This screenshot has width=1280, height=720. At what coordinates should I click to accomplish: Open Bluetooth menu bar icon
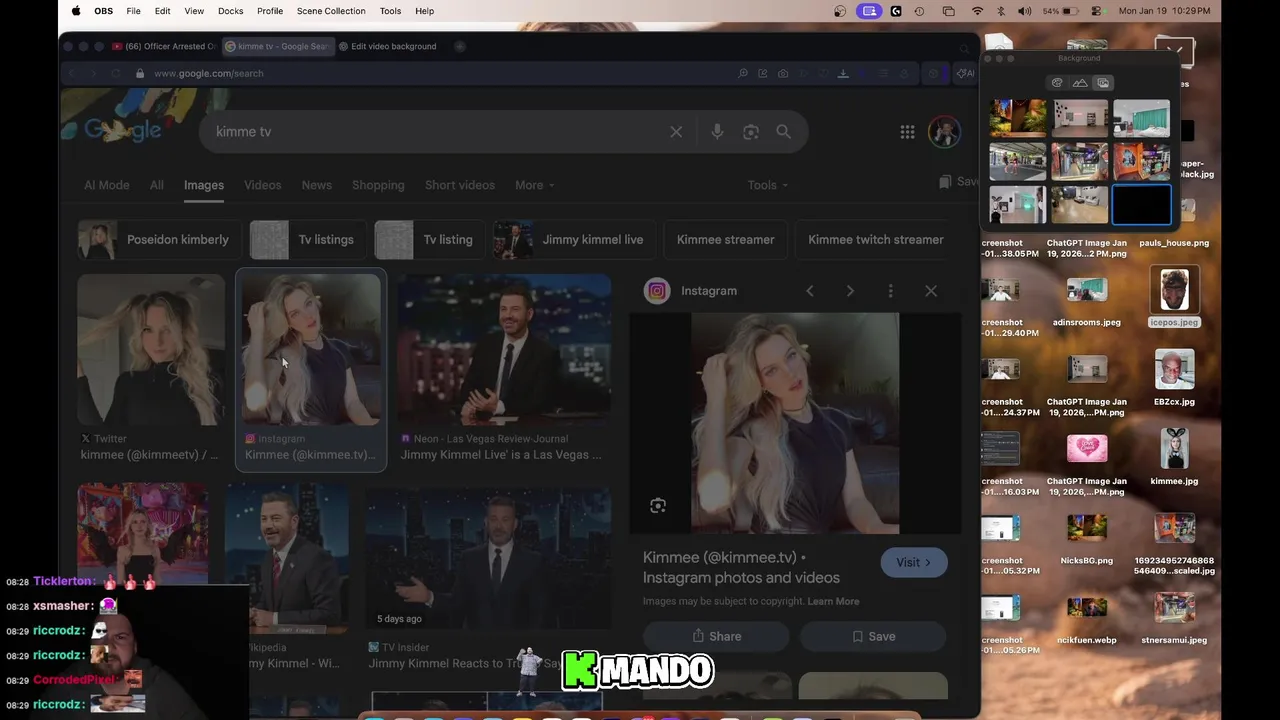pos(1001,11)
